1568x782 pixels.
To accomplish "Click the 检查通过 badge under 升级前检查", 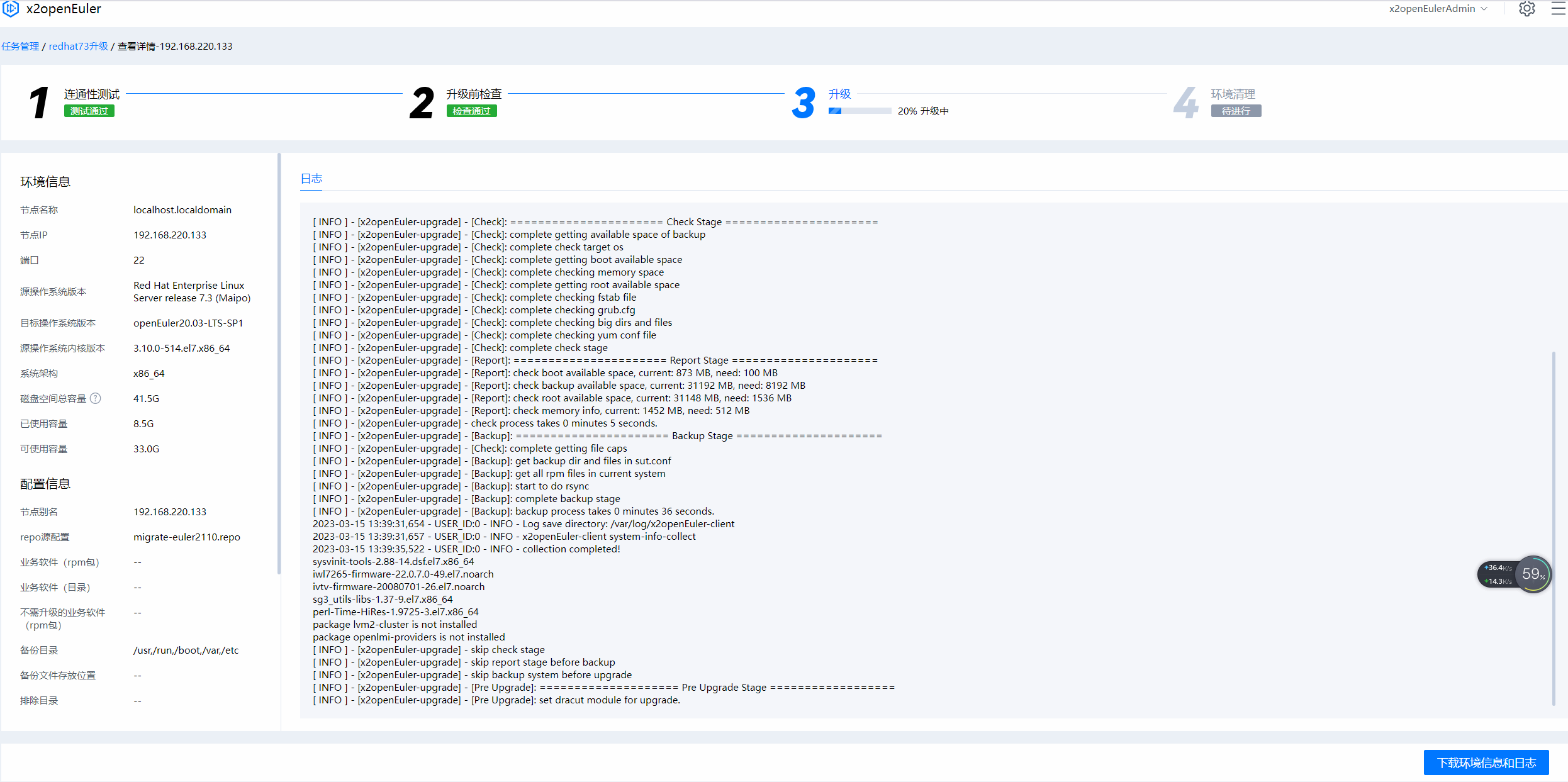I will pyautogui.click(x=471, y=111).
